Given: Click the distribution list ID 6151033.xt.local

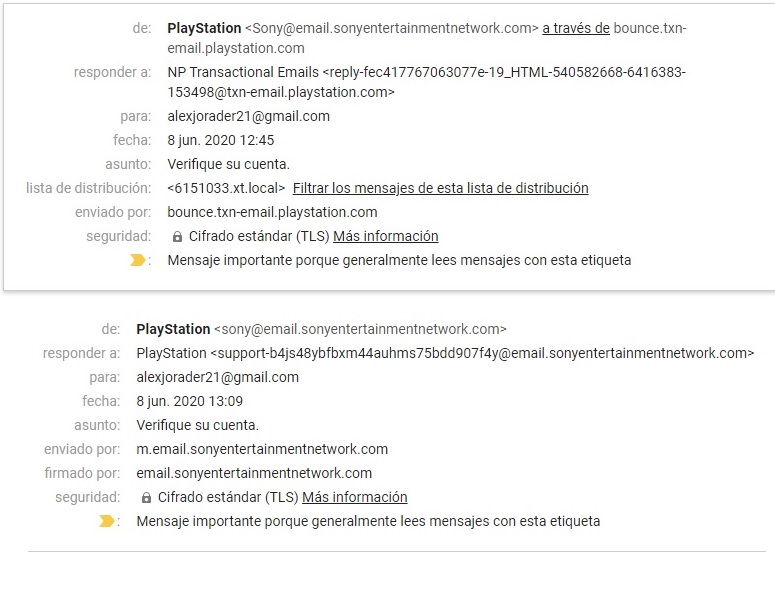Looking at the screenshot, I should click(x=226, y=188).
